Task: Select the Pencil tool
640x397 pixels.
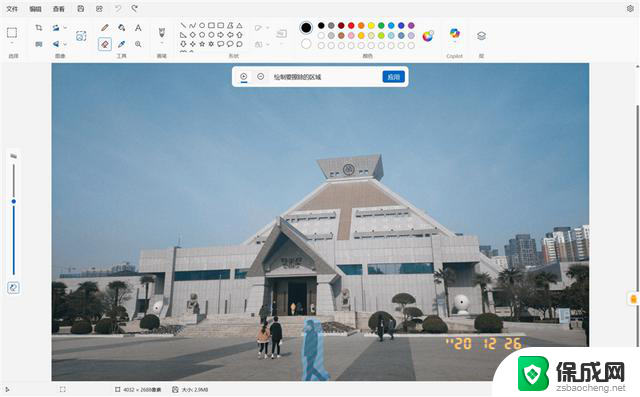Action: 105,28
